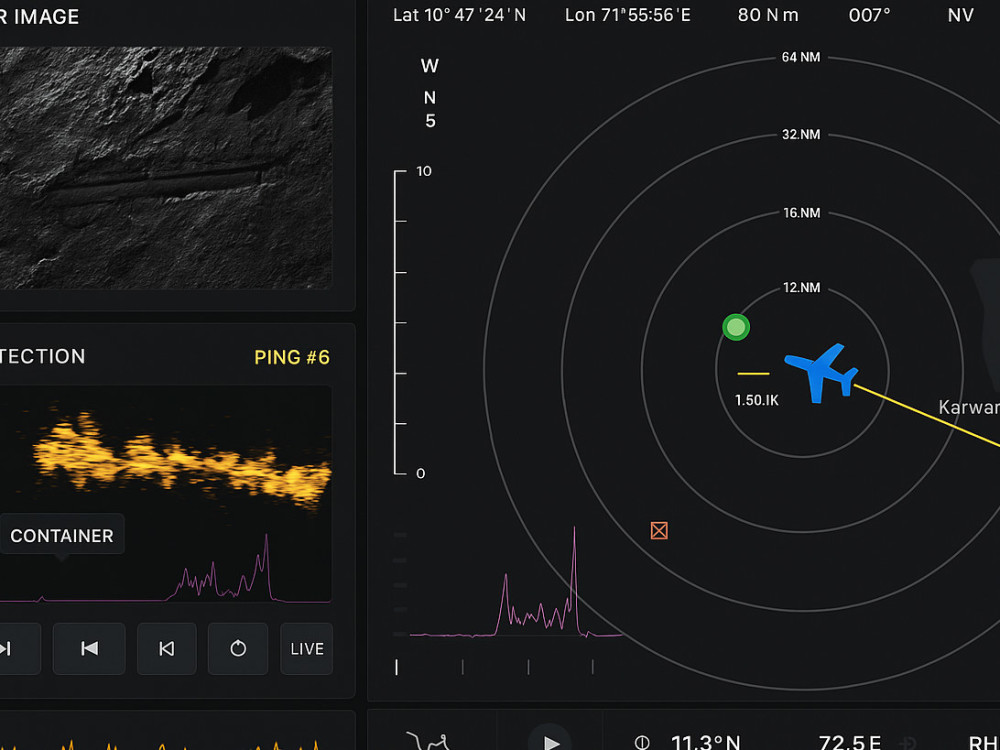Click the 16.NM range ring label
The width and height of the screenshot is (1000, 750).
click(802, 213)
